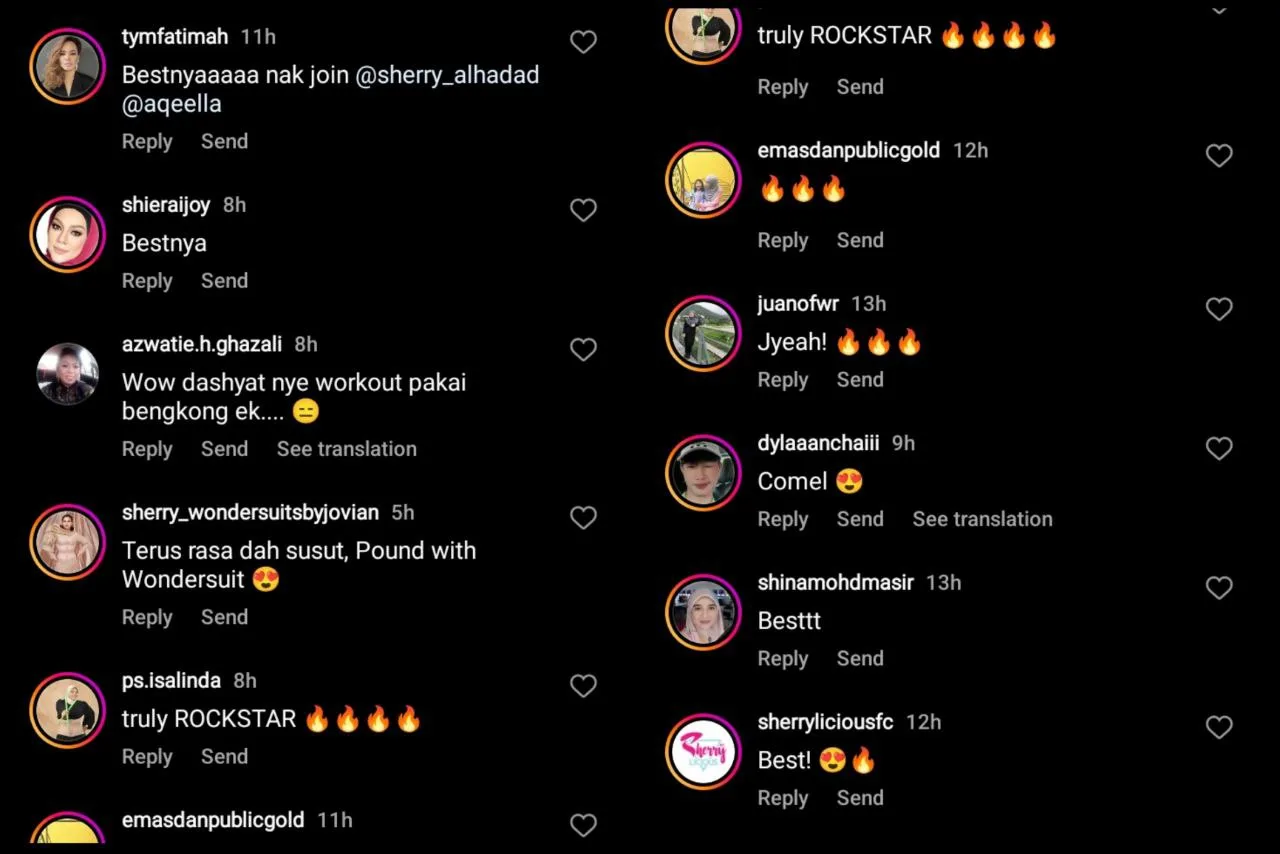Like azwatie.h.ghazali's comment
Screen dimensions: 1280x854
pyautogui.click(x=583, y=349)
